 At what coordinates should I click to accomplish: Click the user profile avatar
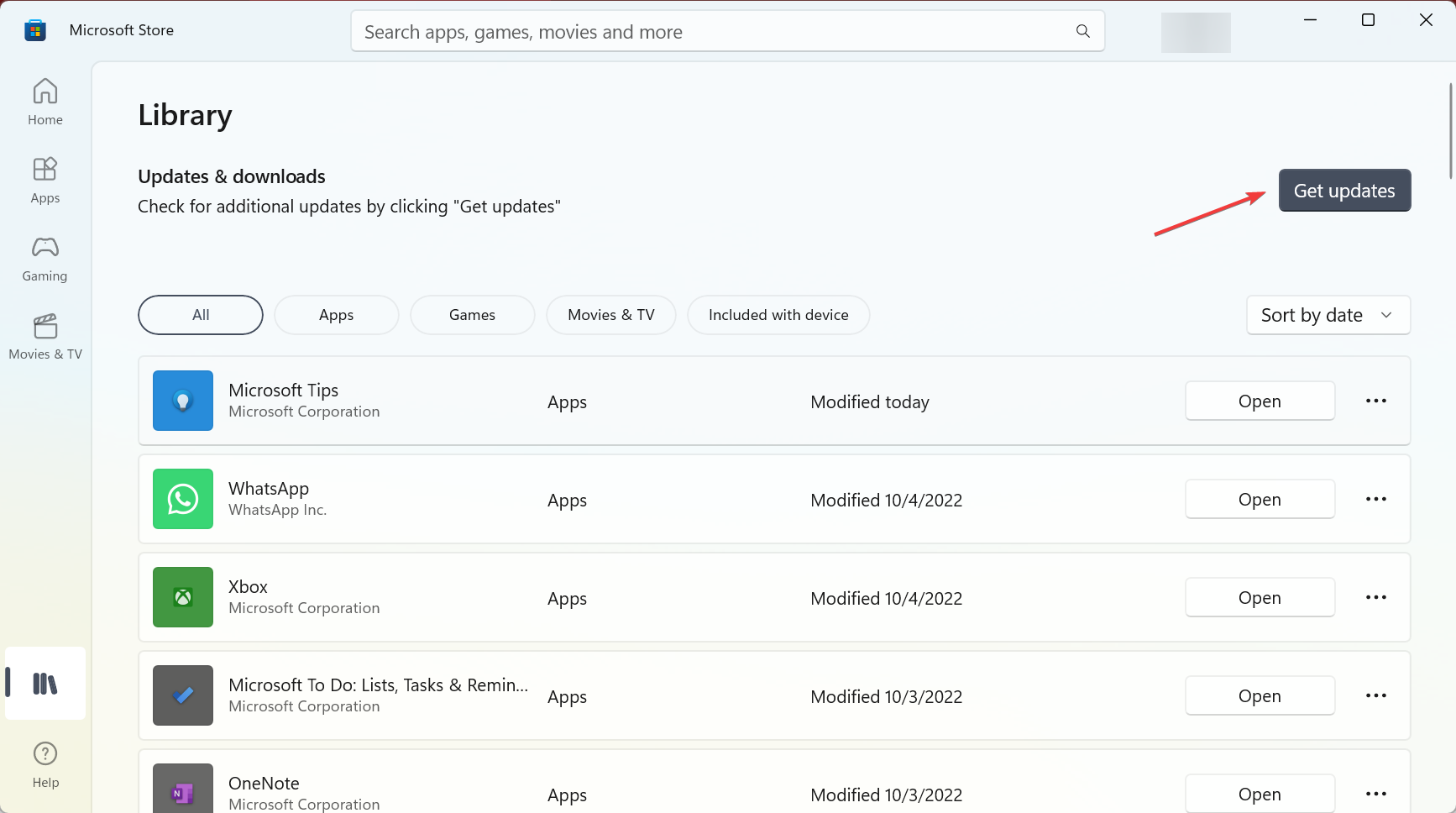pyautogui.click(x=1196, y=33)
